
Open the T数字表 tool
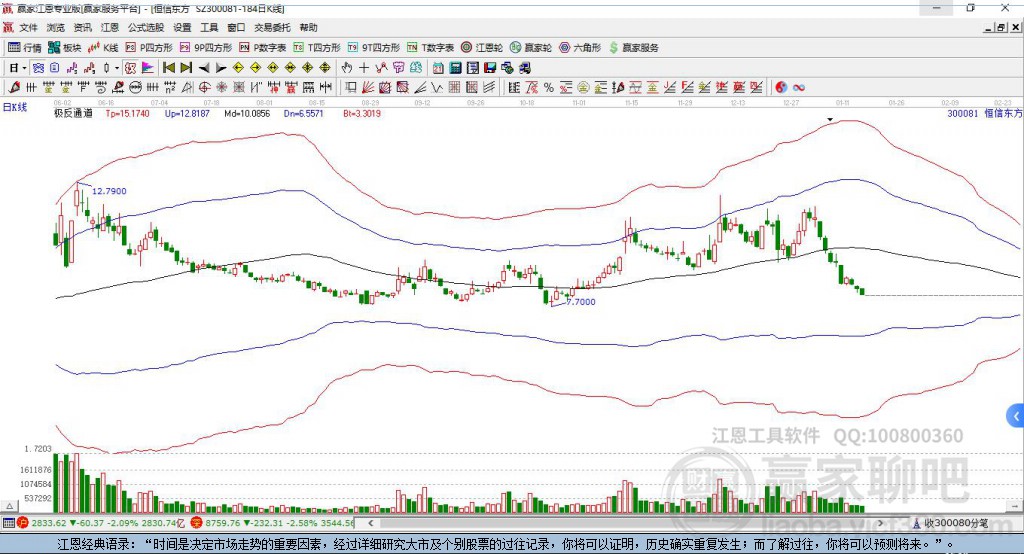click(430, 48)
